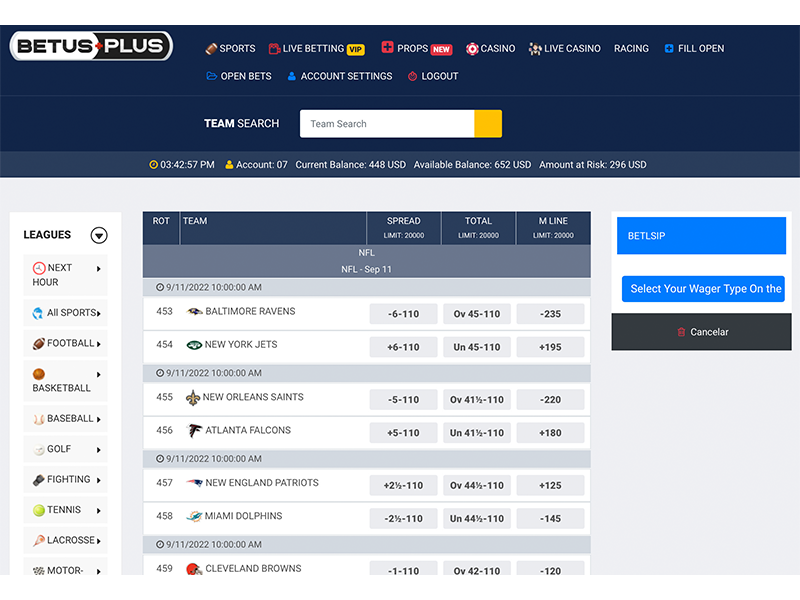Click the Fighting glove icon

39,480
